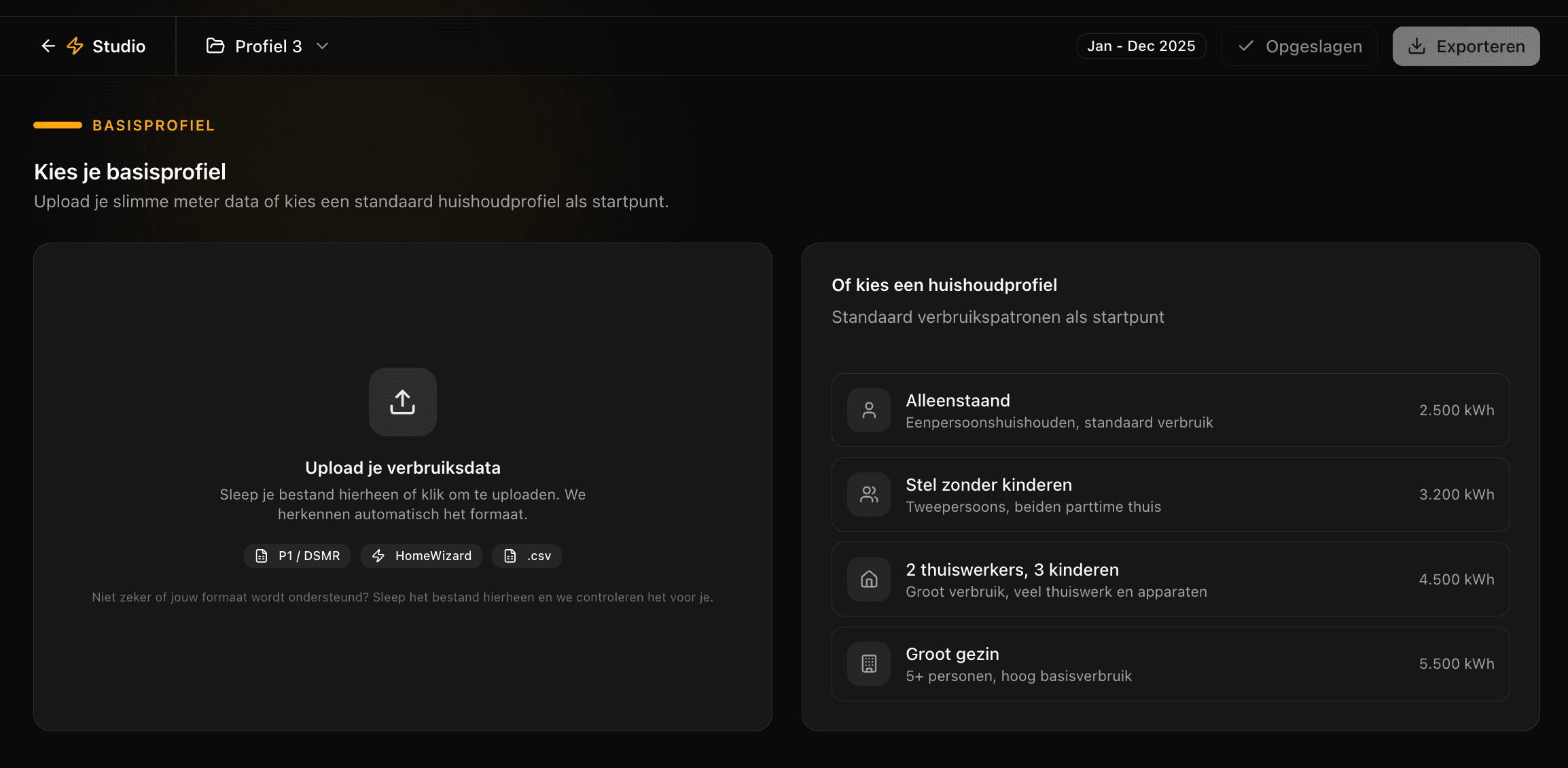Viewport: 1568px width, 768px height.
Task: Select the HomeWizard format badge
Action: click(x=421, y=555)
